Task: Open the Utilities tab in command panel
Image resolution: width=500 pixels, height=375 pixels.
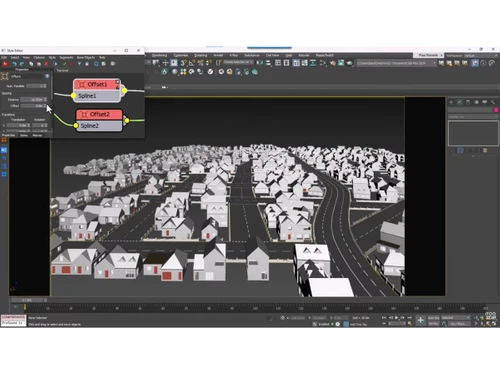Action: [493, 102]
